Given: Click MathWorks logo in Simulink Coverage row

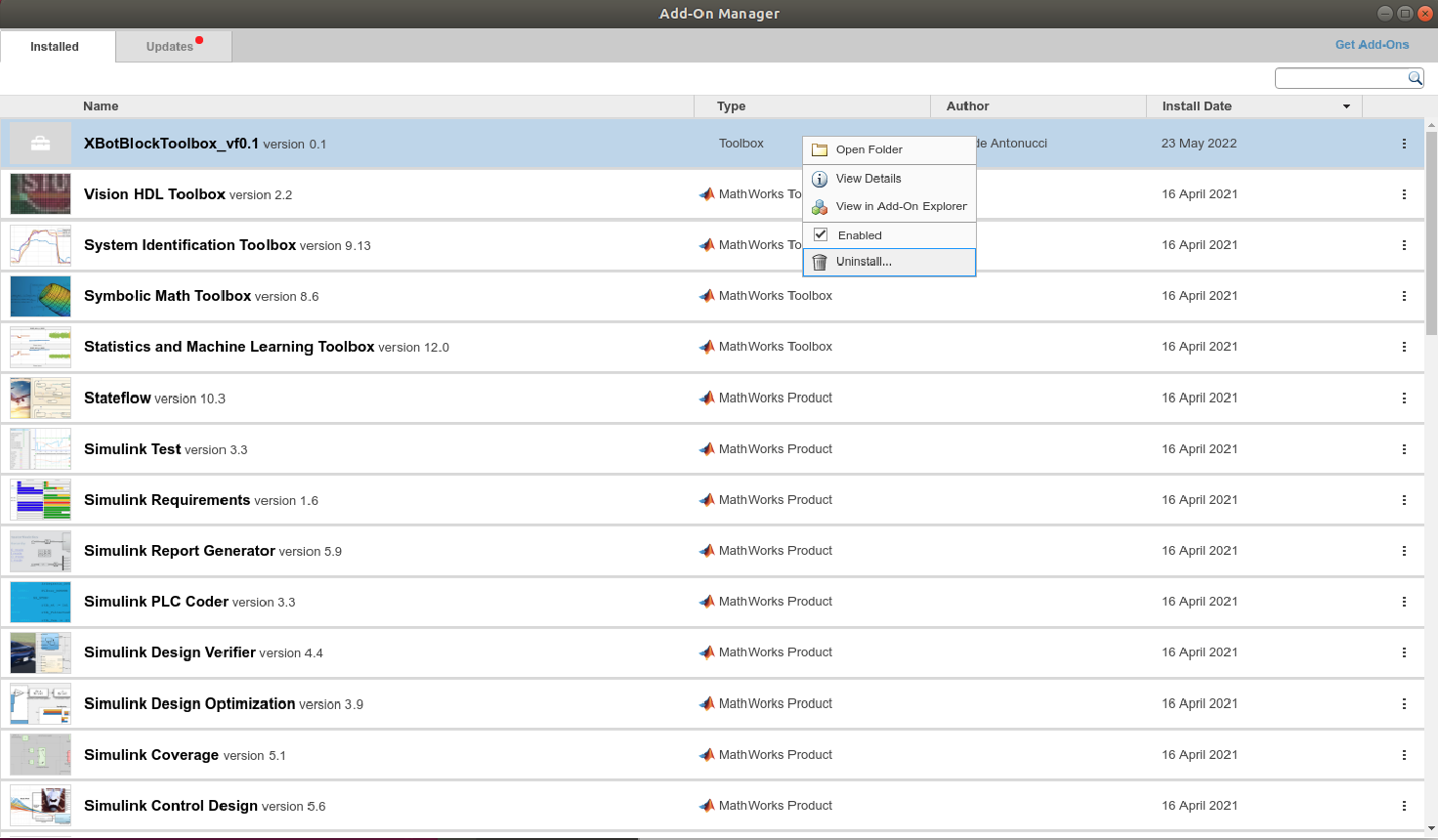Looking at the screenshot, I should [x=707, y=755].
